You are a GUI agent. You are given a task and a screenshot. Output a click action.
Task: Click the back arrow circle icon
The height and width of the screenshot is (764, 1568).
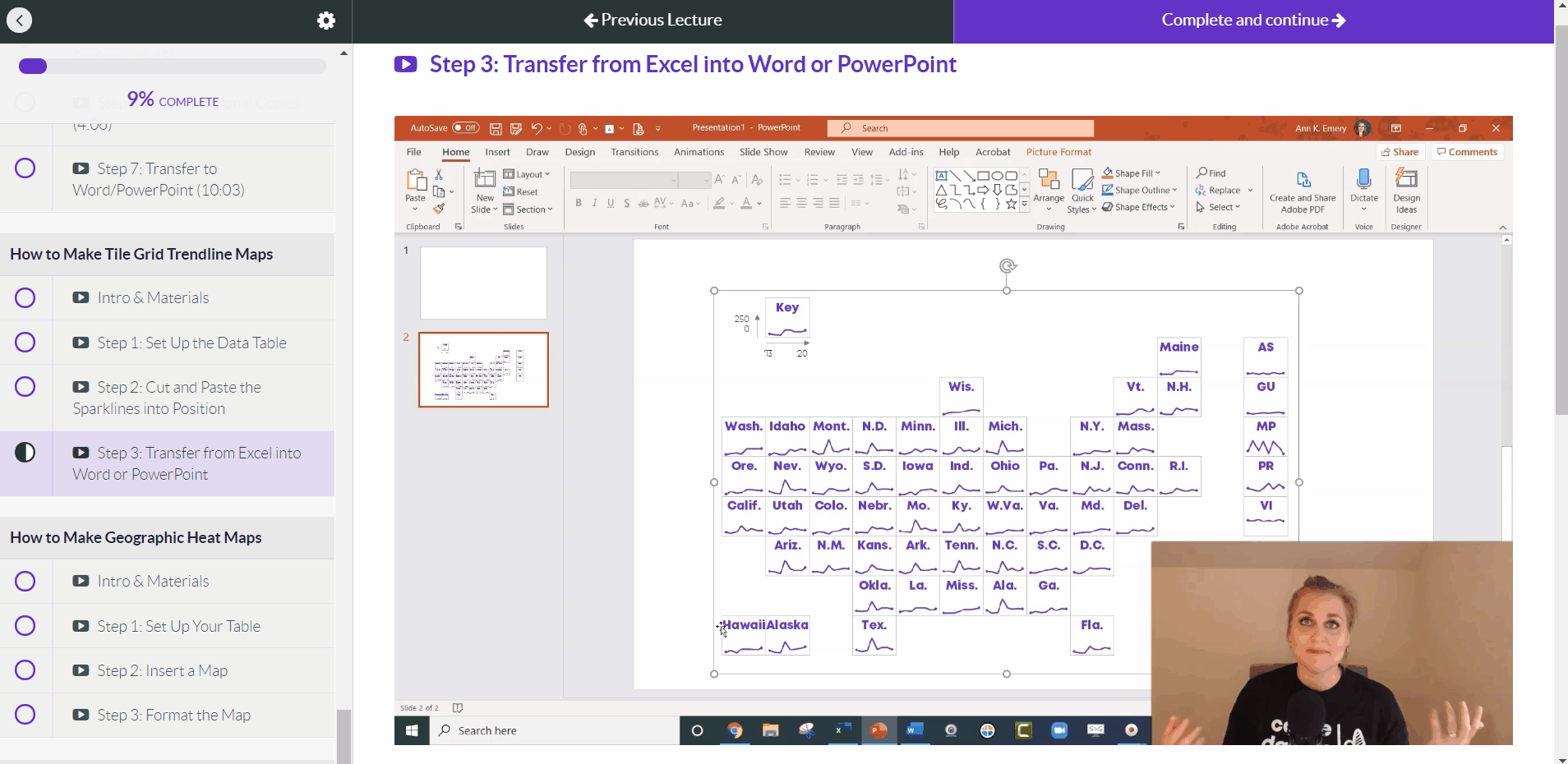pos(20,21)
